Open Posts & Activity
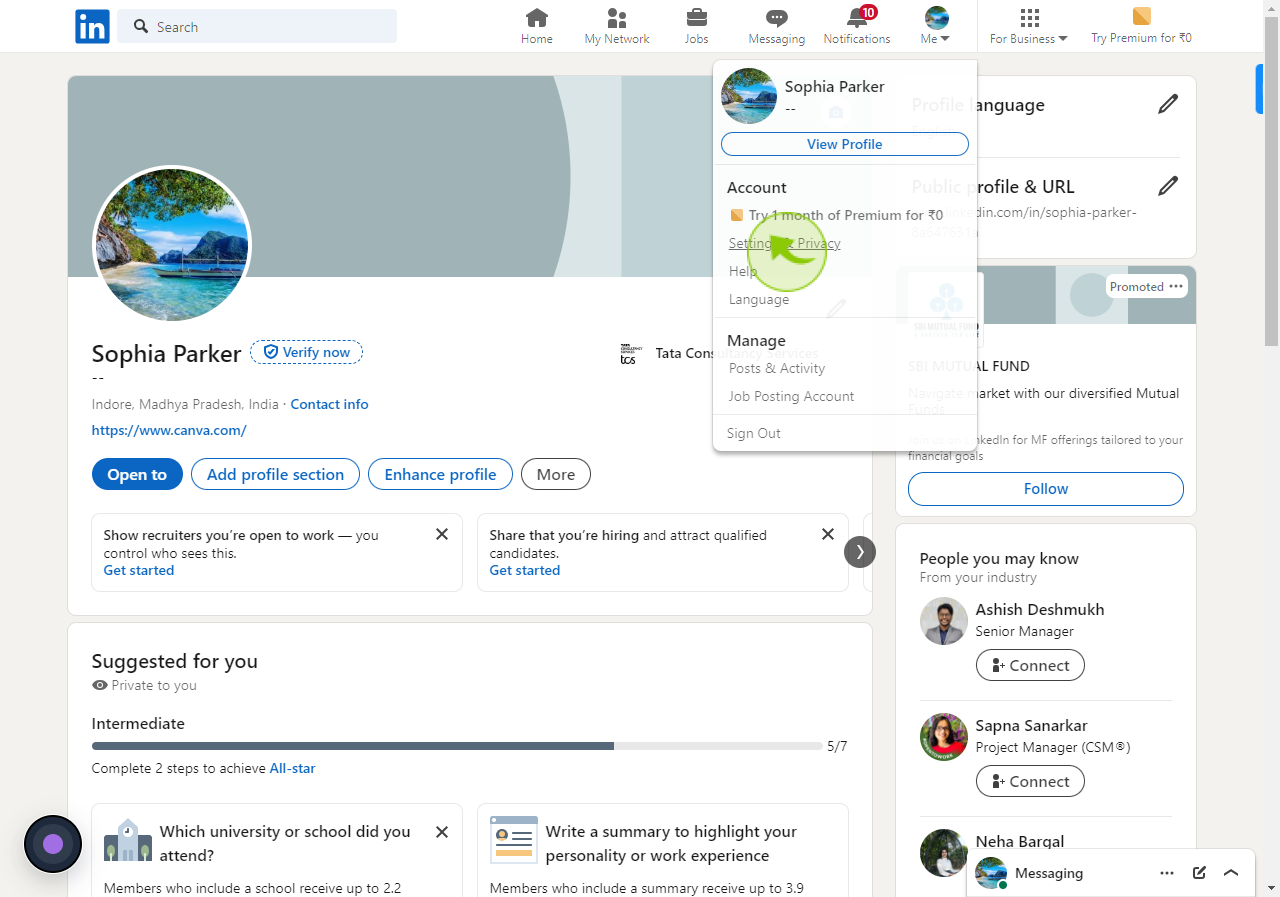The image size is (1280, 897). [777, 368]
